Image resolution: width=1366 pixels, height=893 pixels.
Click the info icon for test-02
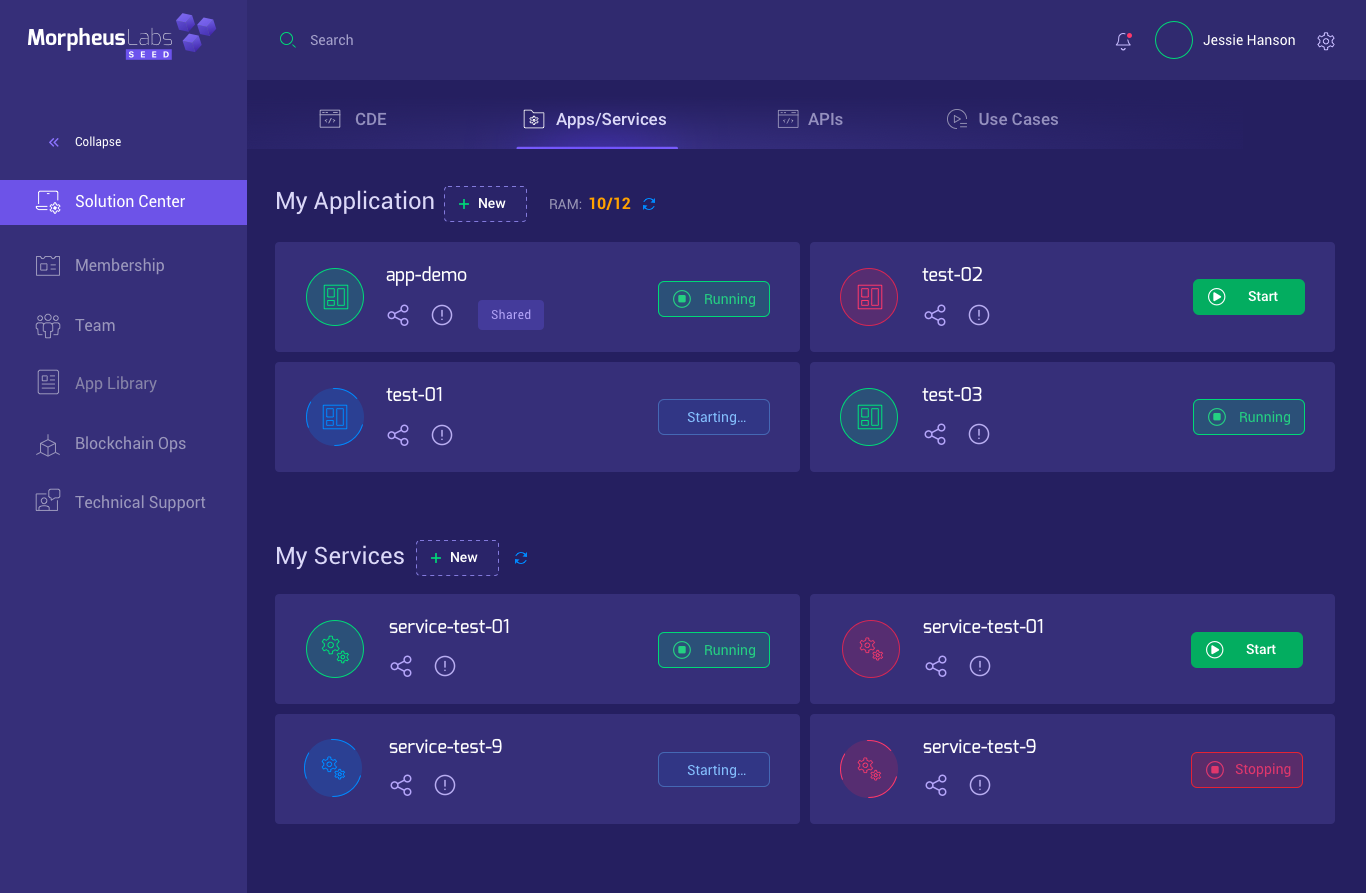978,315
